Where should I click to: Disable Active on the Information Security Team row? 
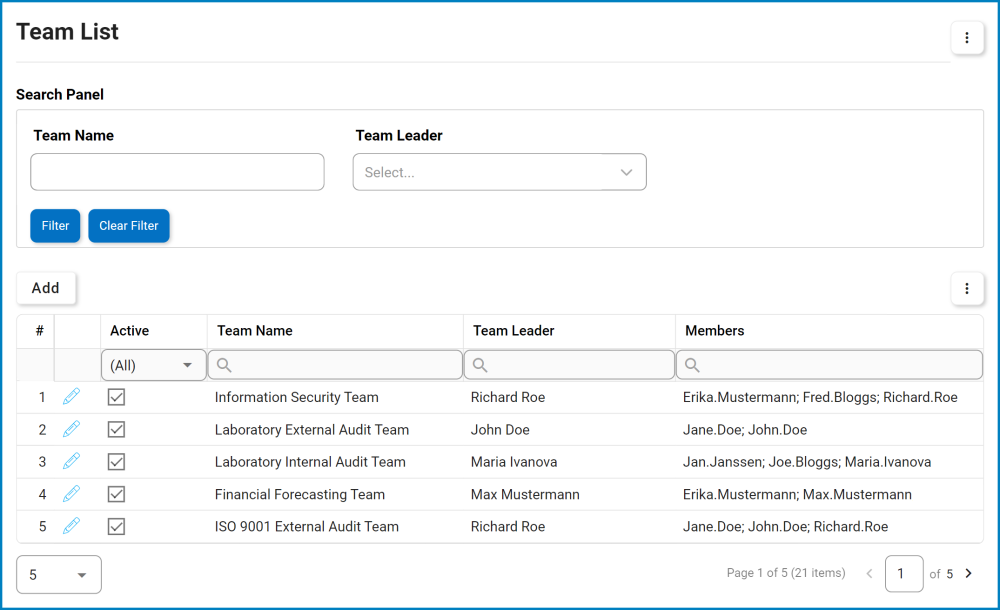pos(116,396)
